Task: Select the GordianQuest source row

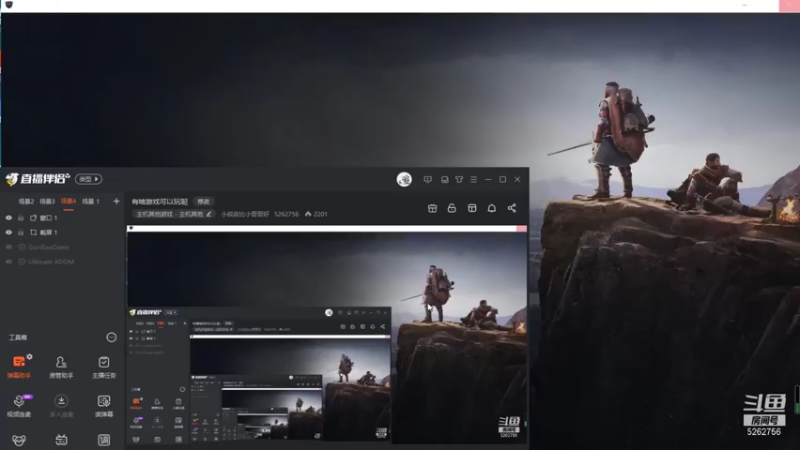Action: (x=62, y=247)
